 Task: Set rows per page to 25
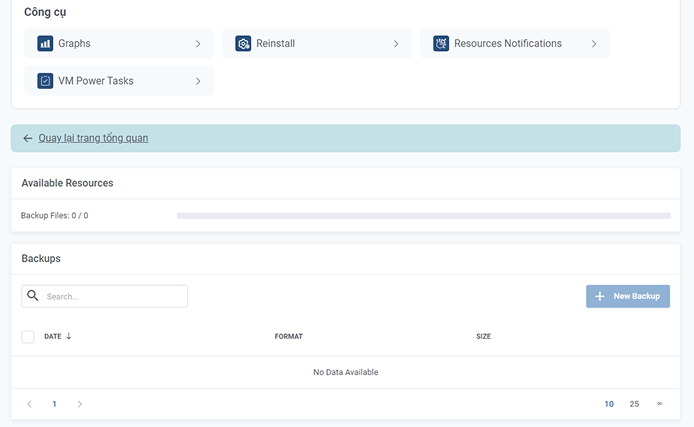pos(634,404)
